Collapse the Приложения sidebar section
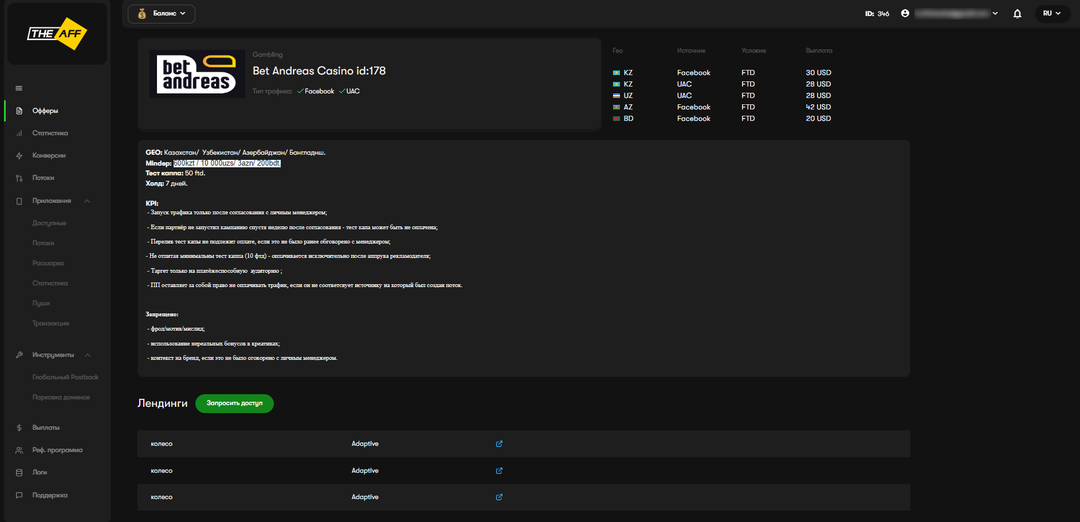 [x=87, y=201]
